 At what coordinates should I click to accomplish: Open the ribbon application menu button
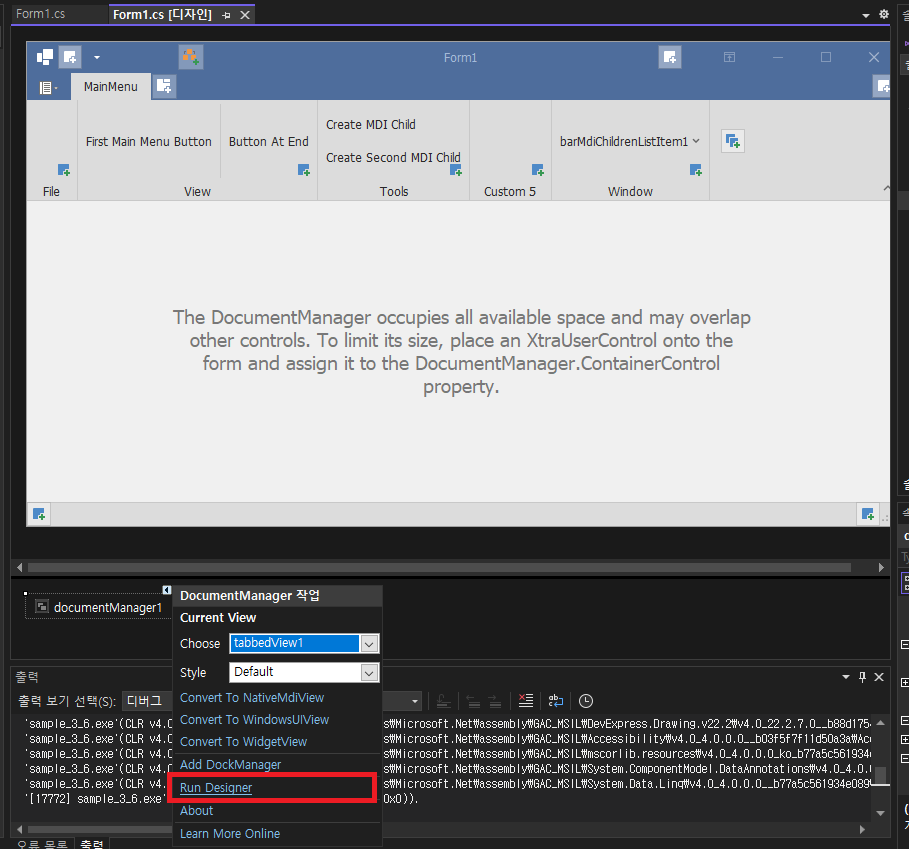pos(48,88)
